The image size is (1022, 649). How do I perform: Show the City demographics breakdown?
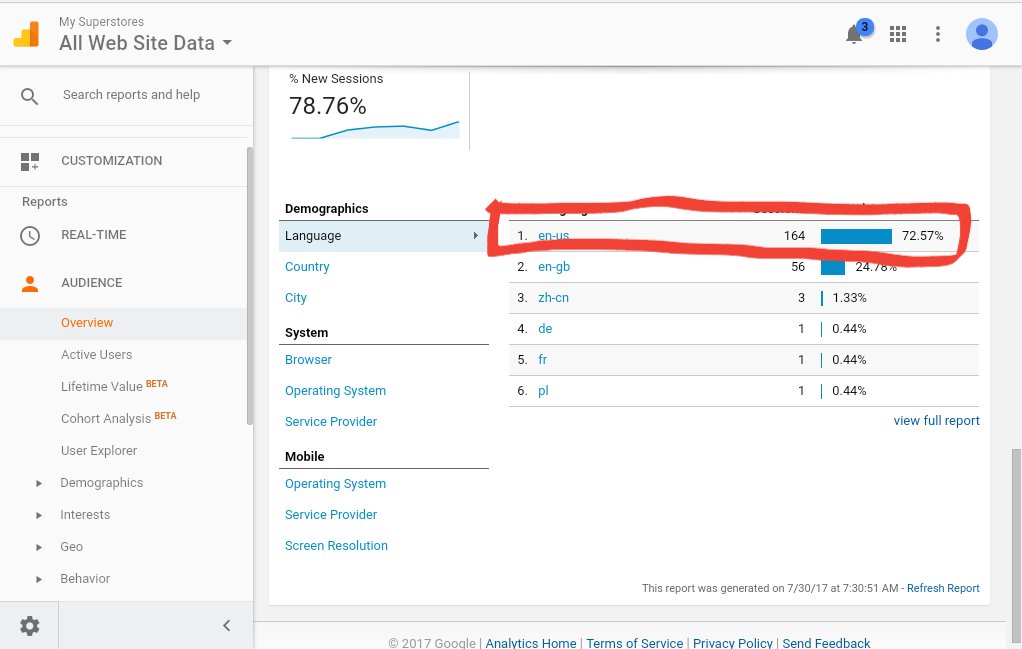click(x=295, y=298)
